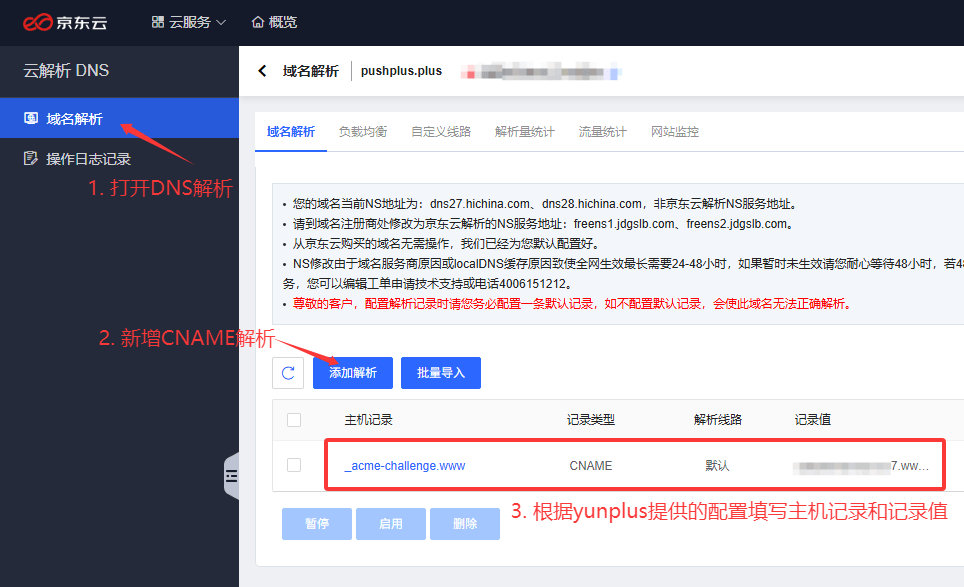Switch to 负载均衡 tab

pos(363,132)
